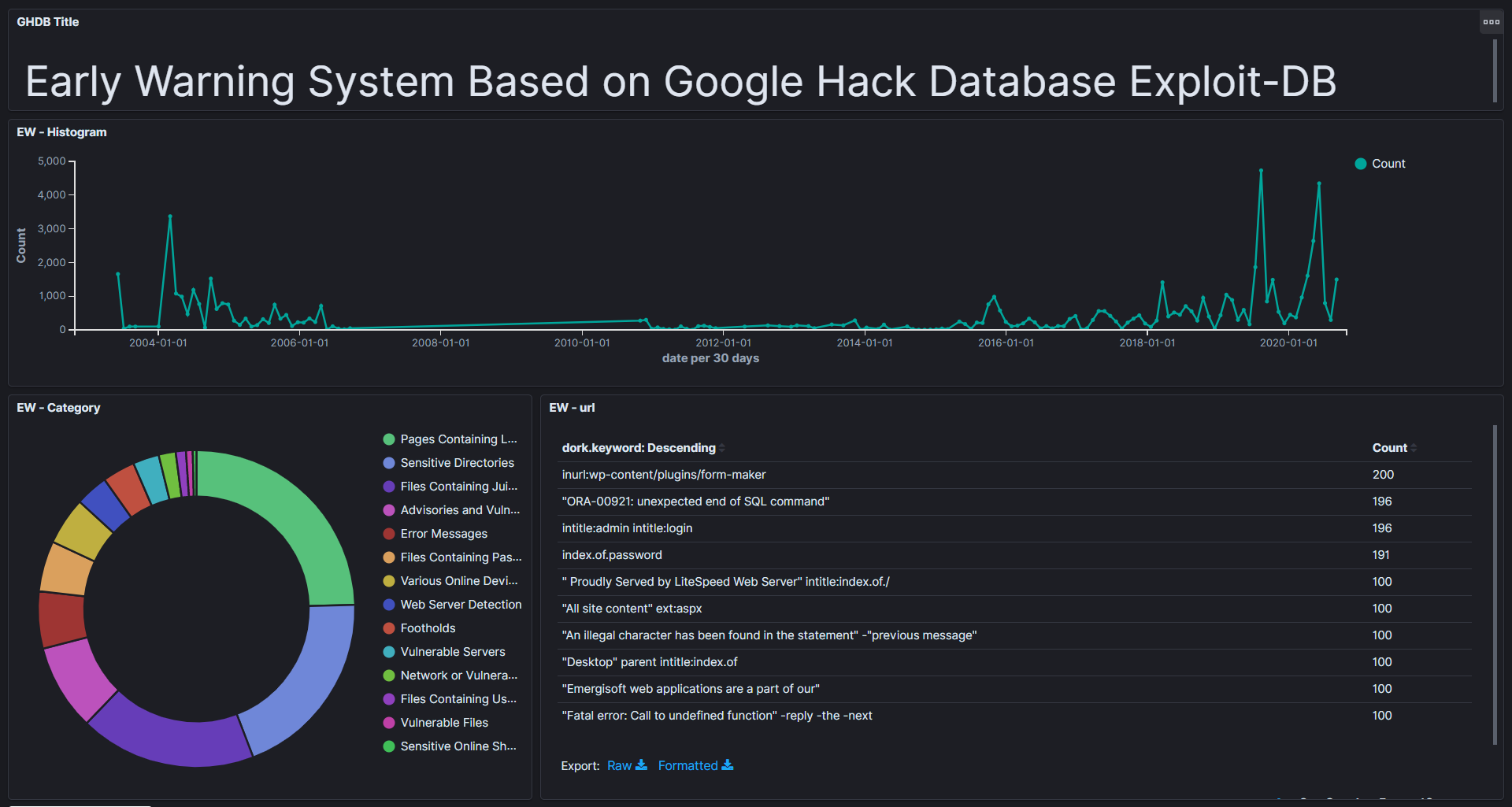Click the Formatted export link
The height and width of the screenshot is (807, 1512).
pyautogui.click(x=687, y=766)
